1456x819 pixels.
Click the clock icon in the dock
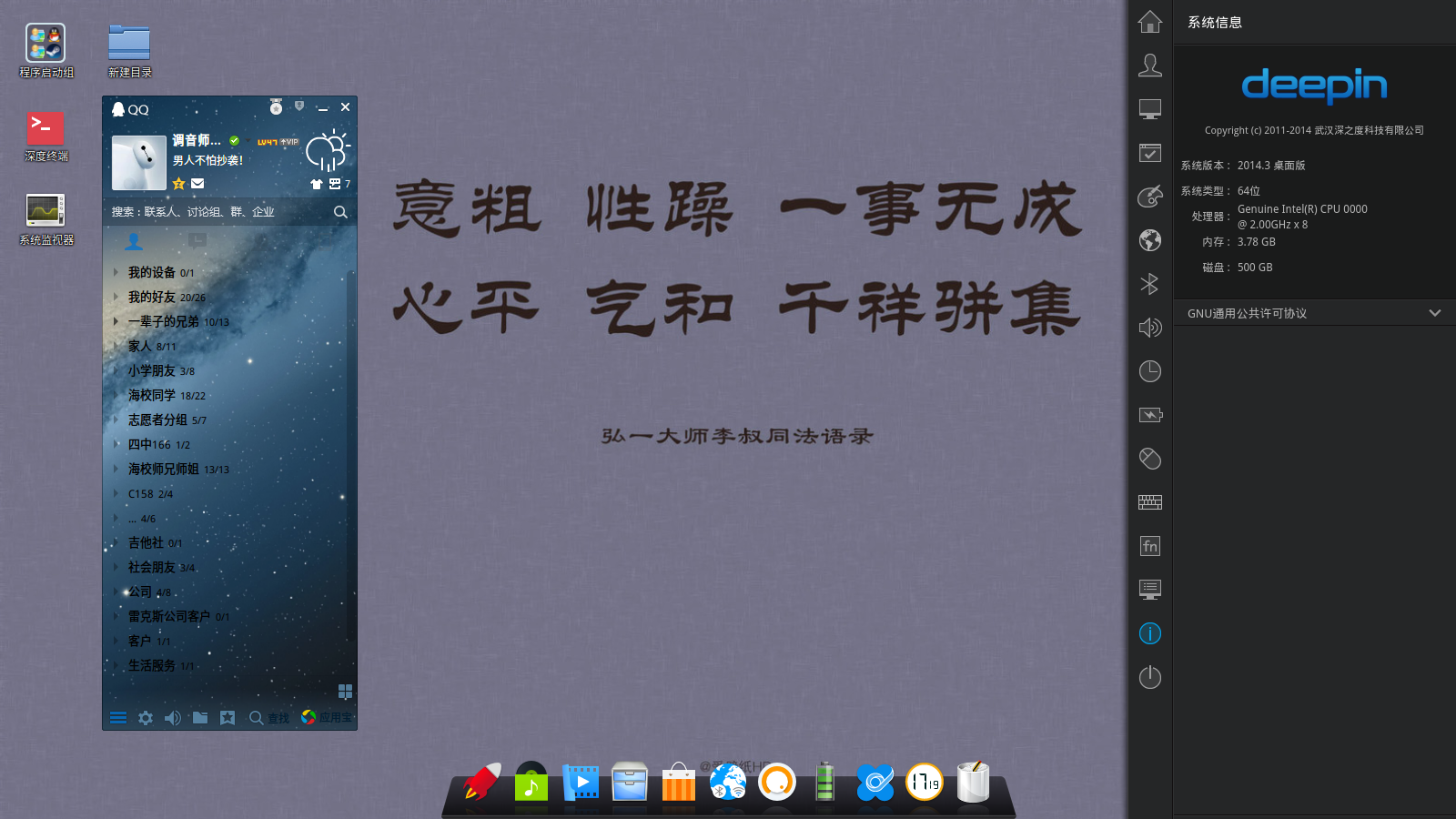[x=925, y=782]
